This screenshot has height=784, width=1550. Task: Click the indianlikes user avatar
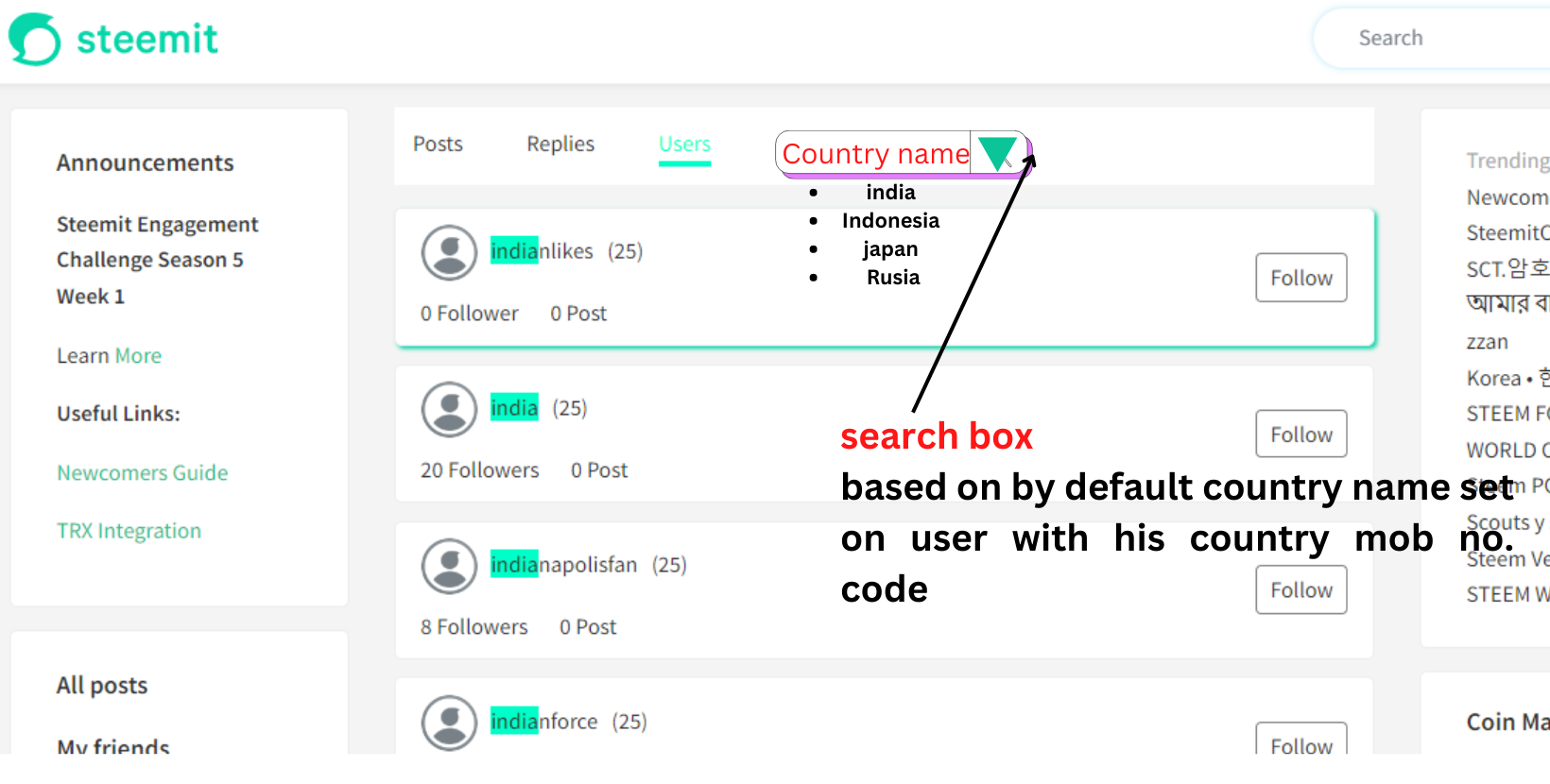click(x=449, y=252)
